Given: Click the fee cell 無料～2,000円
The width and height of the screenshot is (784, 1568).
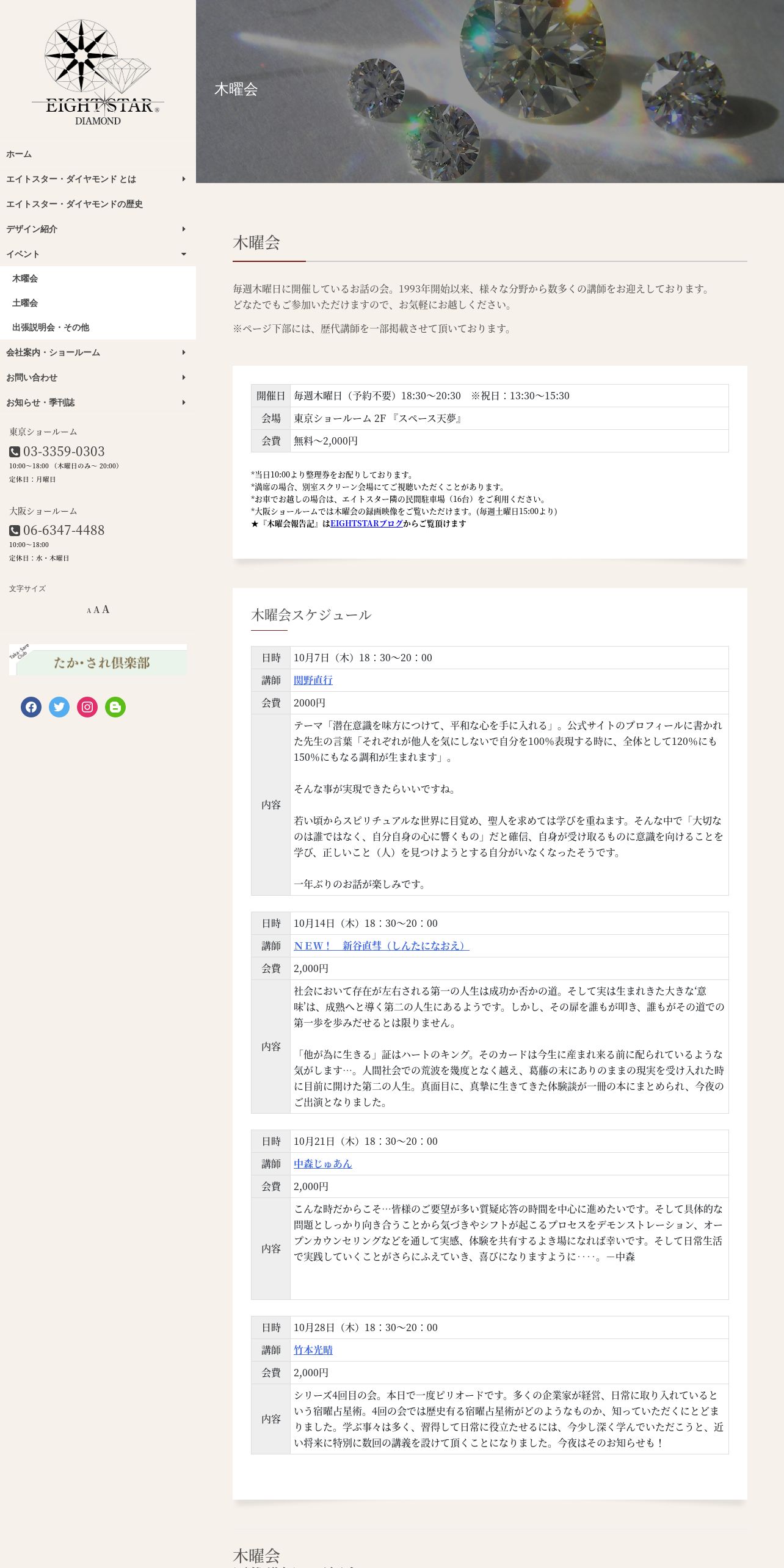Looking at the screenshot, I should (x=509, y=441).
